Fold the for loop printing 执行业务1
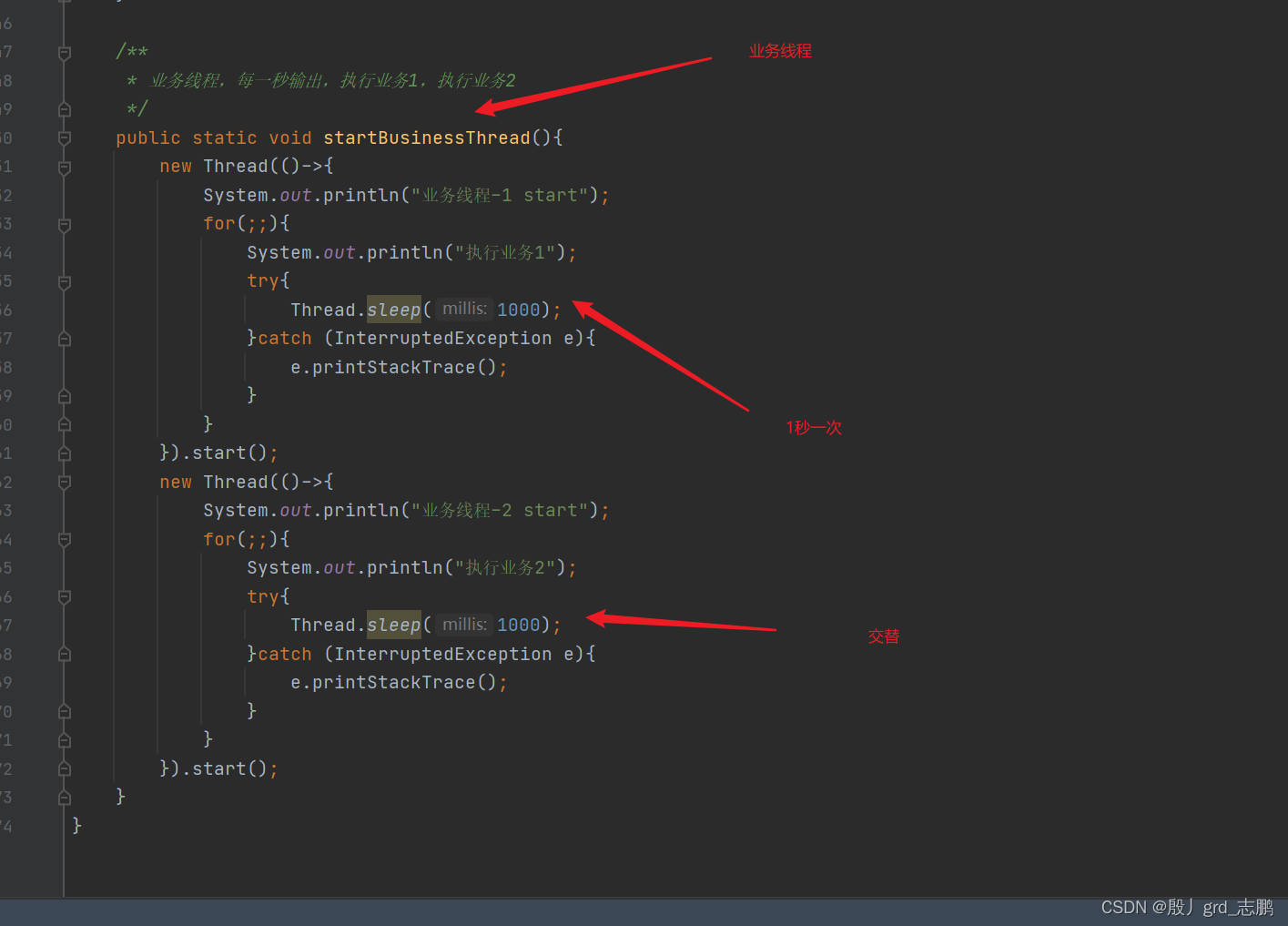The height and width of the screenshot is (926, 1288). pyautogui.click(x=65, y=225)
